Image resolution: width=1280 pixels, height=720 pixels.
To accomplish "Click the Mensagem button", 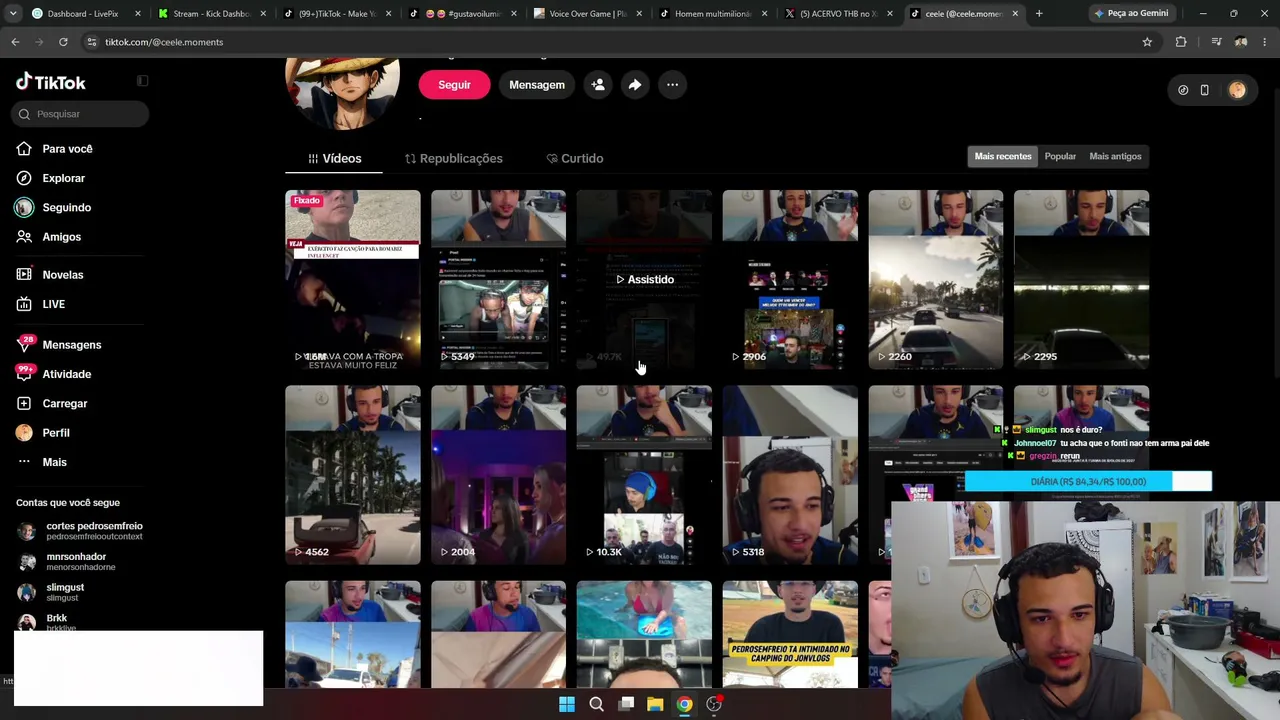I will pos(537,85).
